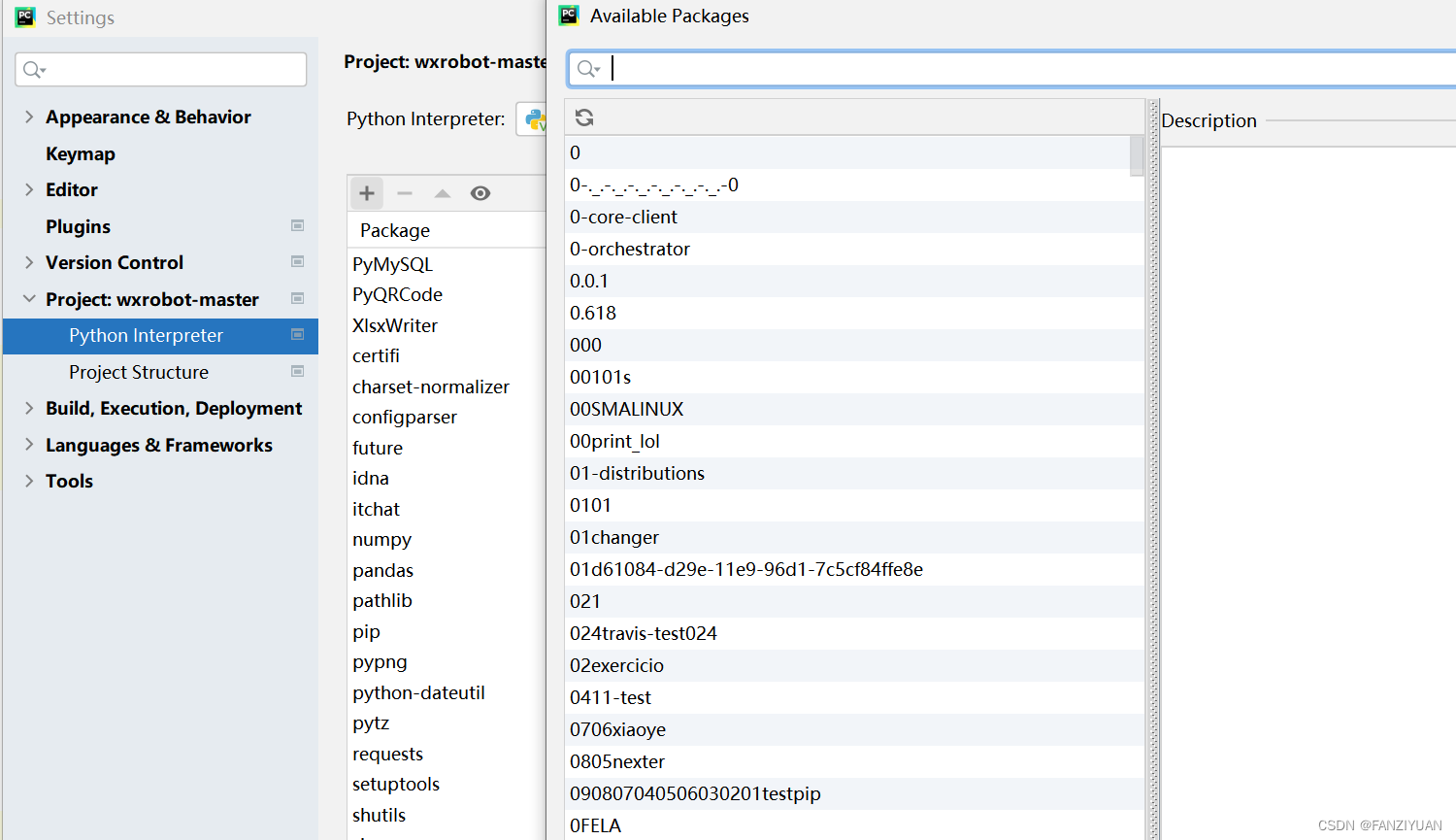Select installed package requests
The width and height of the screenshot is (1456, 840).
(387, 754)
